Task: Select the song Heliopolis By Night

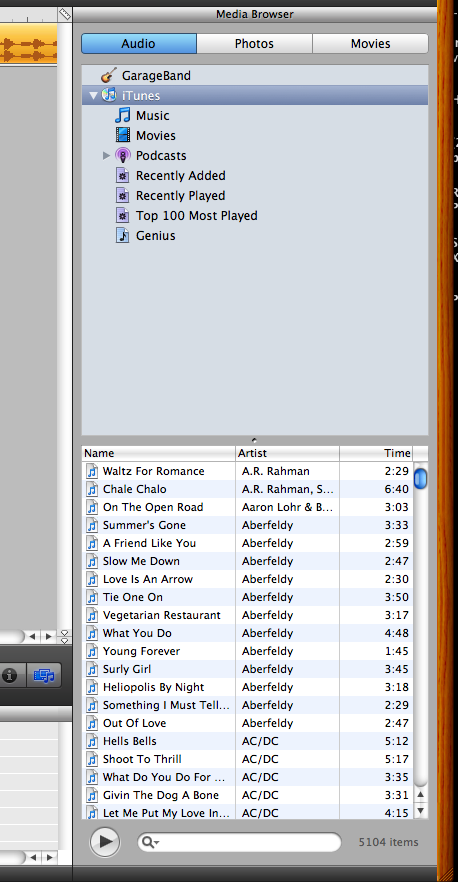Action: (248, 687)
